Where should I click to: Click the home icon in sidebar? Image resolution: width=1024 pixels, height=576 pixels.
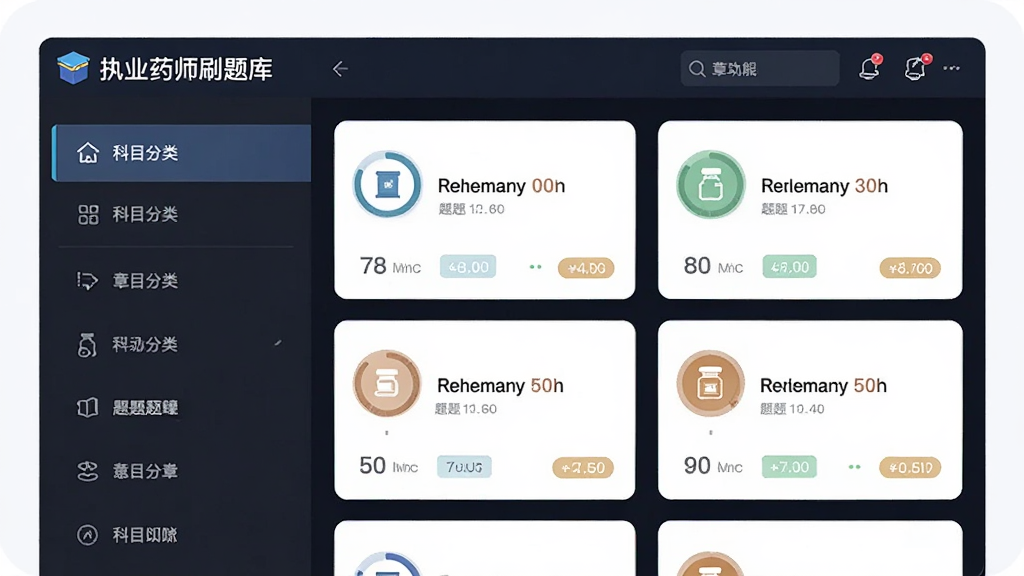88,153
